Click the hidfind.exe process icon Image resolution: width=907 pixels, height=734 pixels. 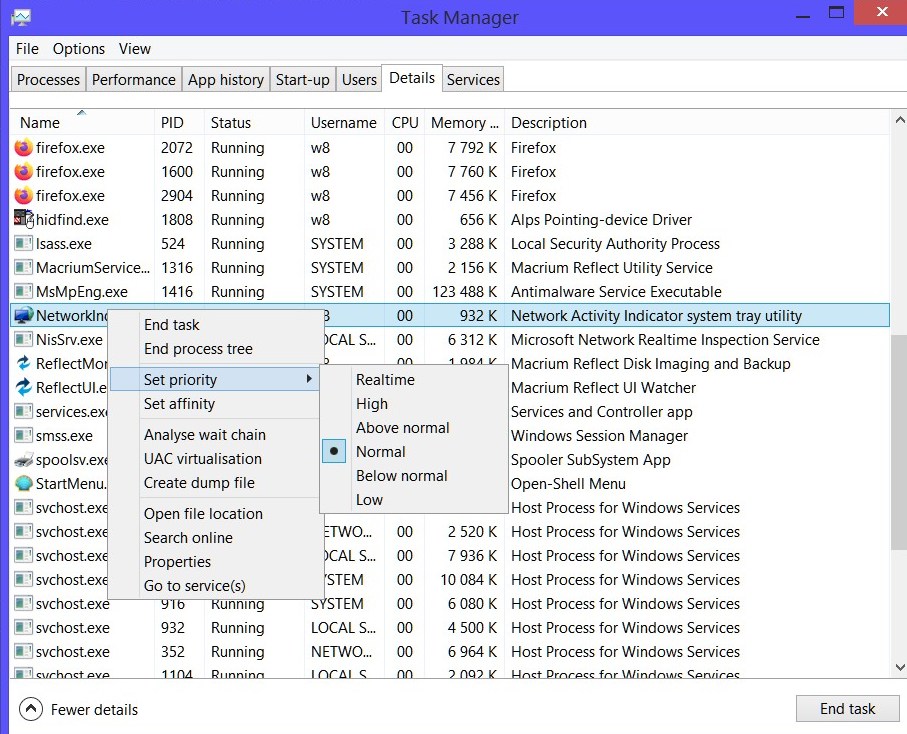tap(23, 220)
